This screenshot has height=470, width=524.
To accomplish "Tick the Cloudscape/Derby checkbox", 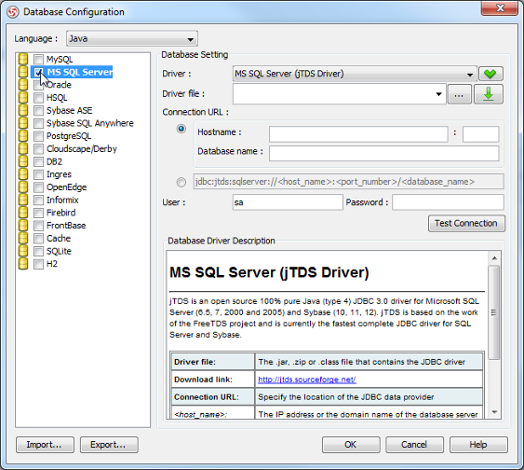I will [x=38, y=149].
